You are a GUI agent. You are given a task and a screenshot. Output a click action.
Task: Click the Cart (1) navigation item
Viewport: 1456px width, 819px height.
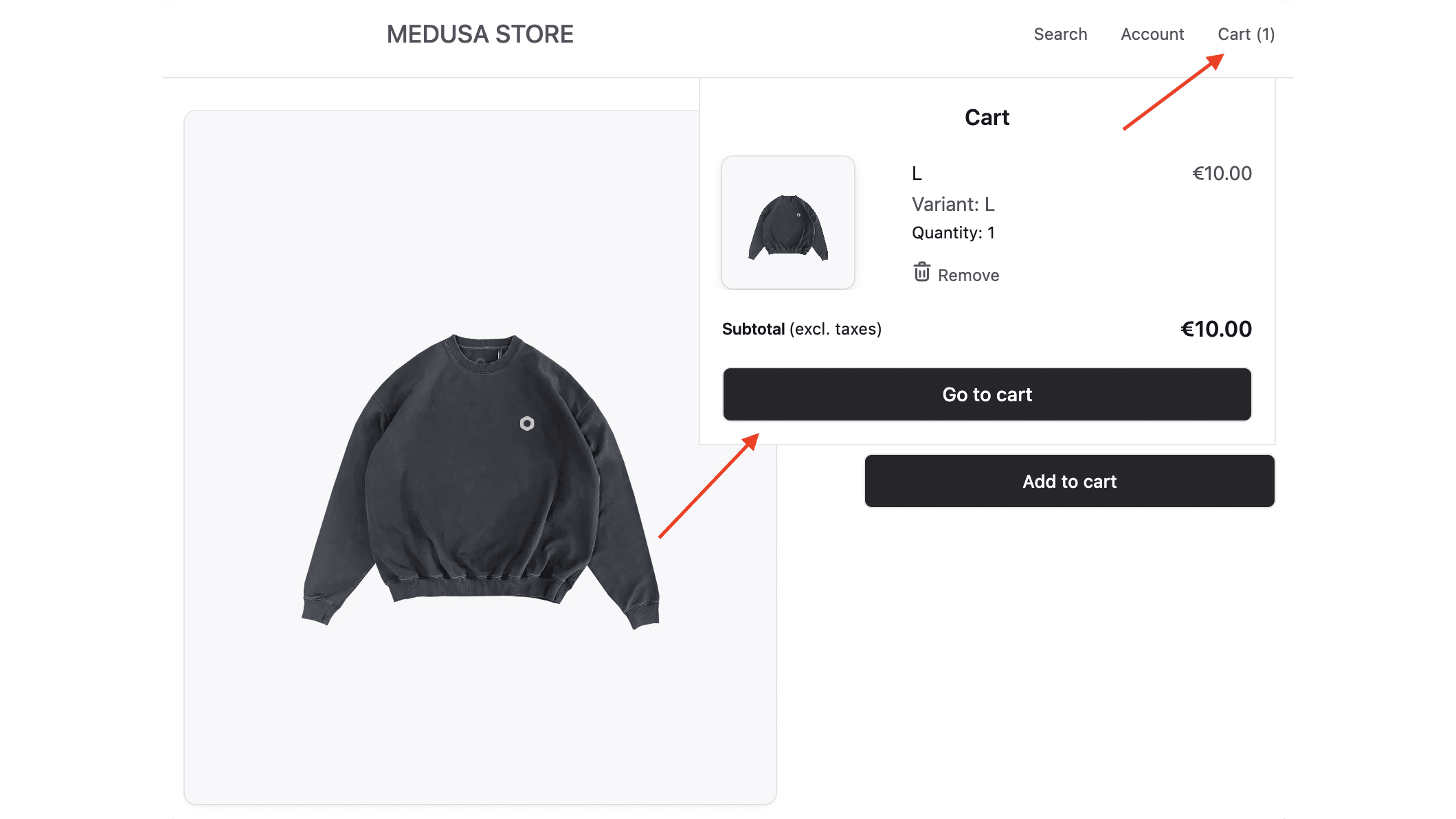1246,34
